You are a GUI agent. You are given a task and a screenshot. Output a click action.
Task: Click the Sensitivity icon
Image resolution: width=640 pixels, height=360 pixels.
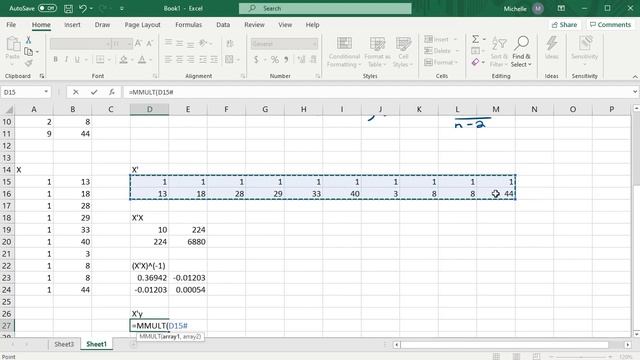click(584, 50)
